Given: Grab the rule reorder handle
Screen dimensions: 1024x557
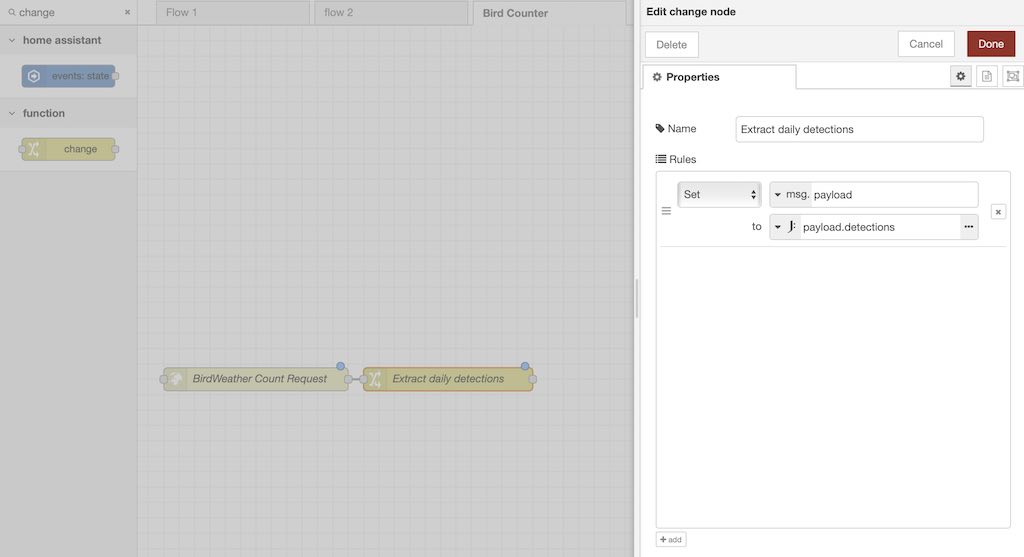Looking at the screenshot, I should 666,211.
